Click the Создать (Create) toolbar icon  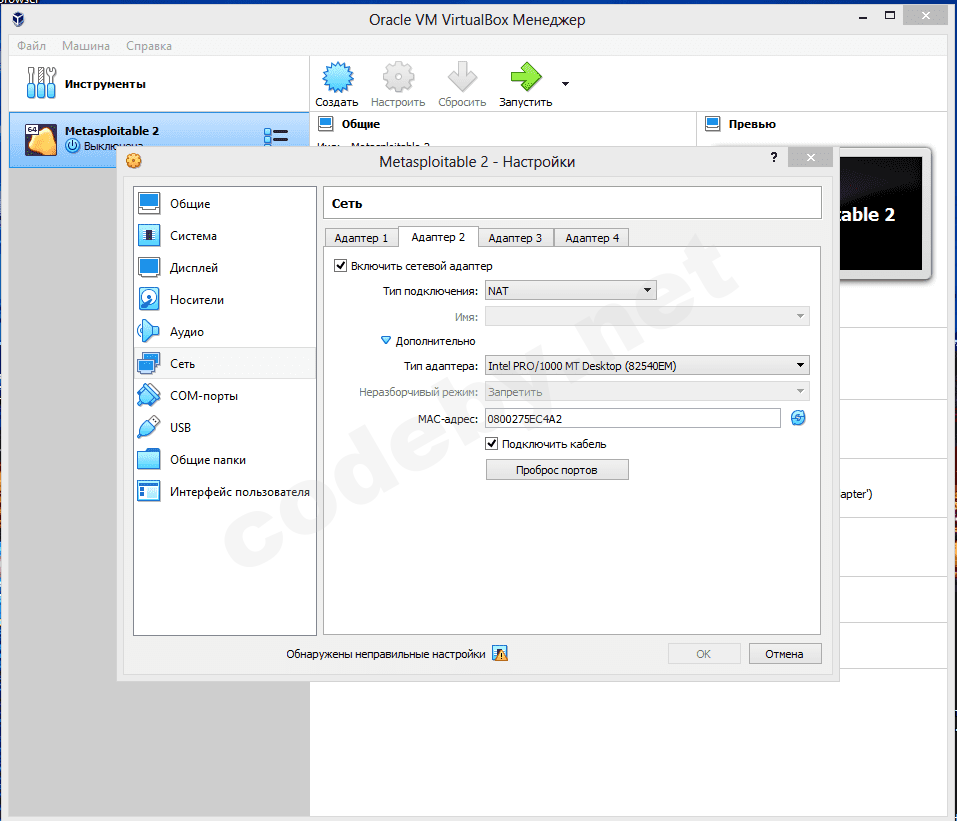(336, 79)
